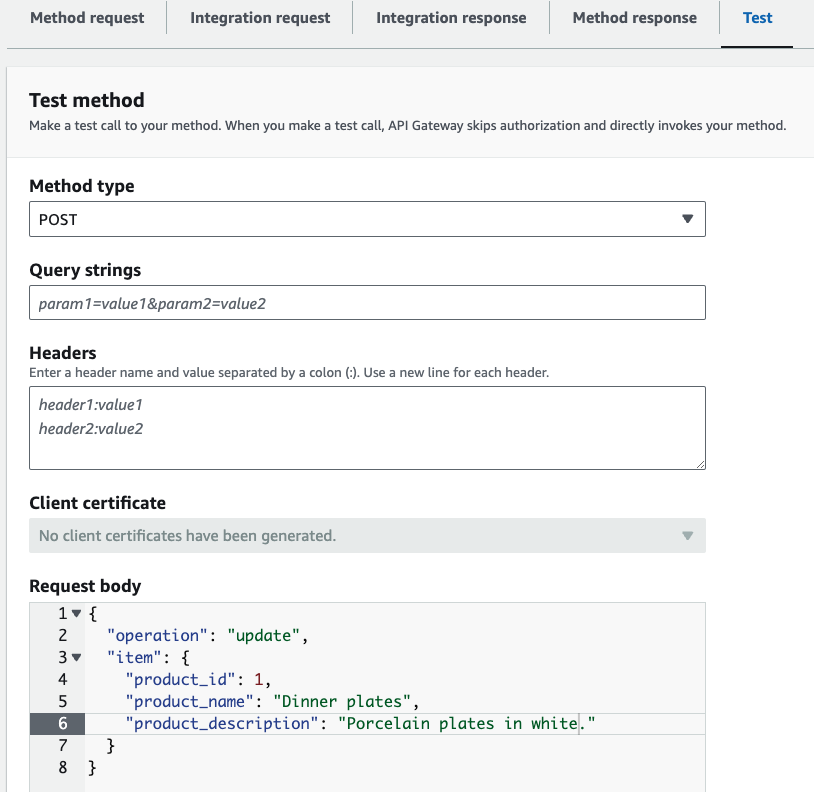The height and width of the screenshot is (792, 814).
Task: Click line number 6 in the gutter
Action: (62, 724)
